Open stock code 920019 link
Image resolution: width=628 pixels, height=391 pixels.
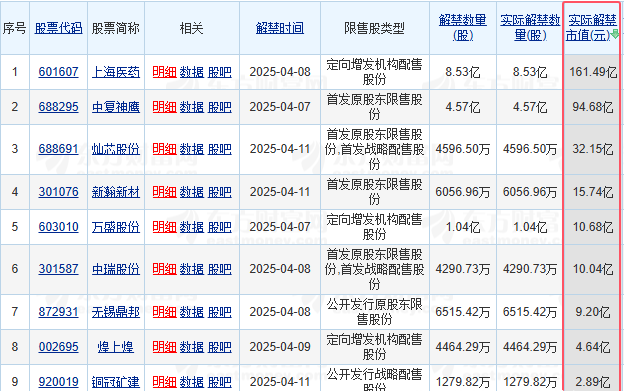pyautogui.click(x=58, y=382)
